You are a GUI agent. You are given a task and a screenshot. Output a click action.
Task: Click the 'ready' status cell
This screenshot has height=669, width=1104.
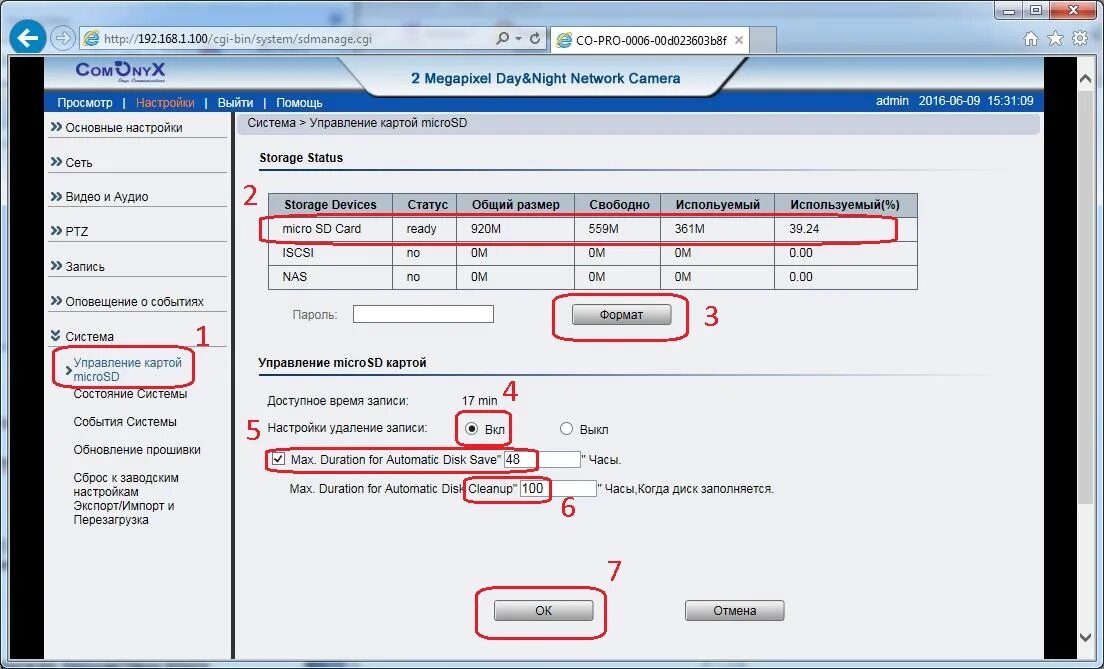[x=425, y=229]
